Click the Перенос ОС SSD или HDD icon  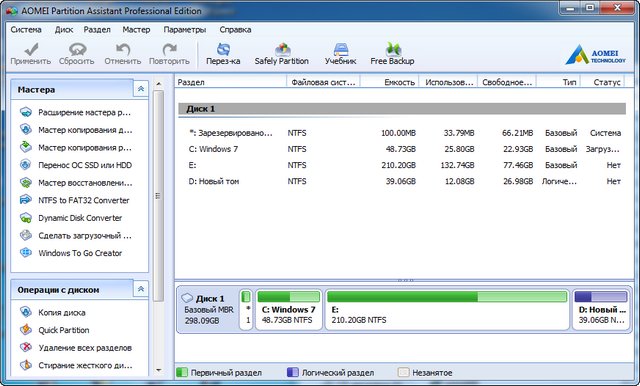click(x=26, y=165)
